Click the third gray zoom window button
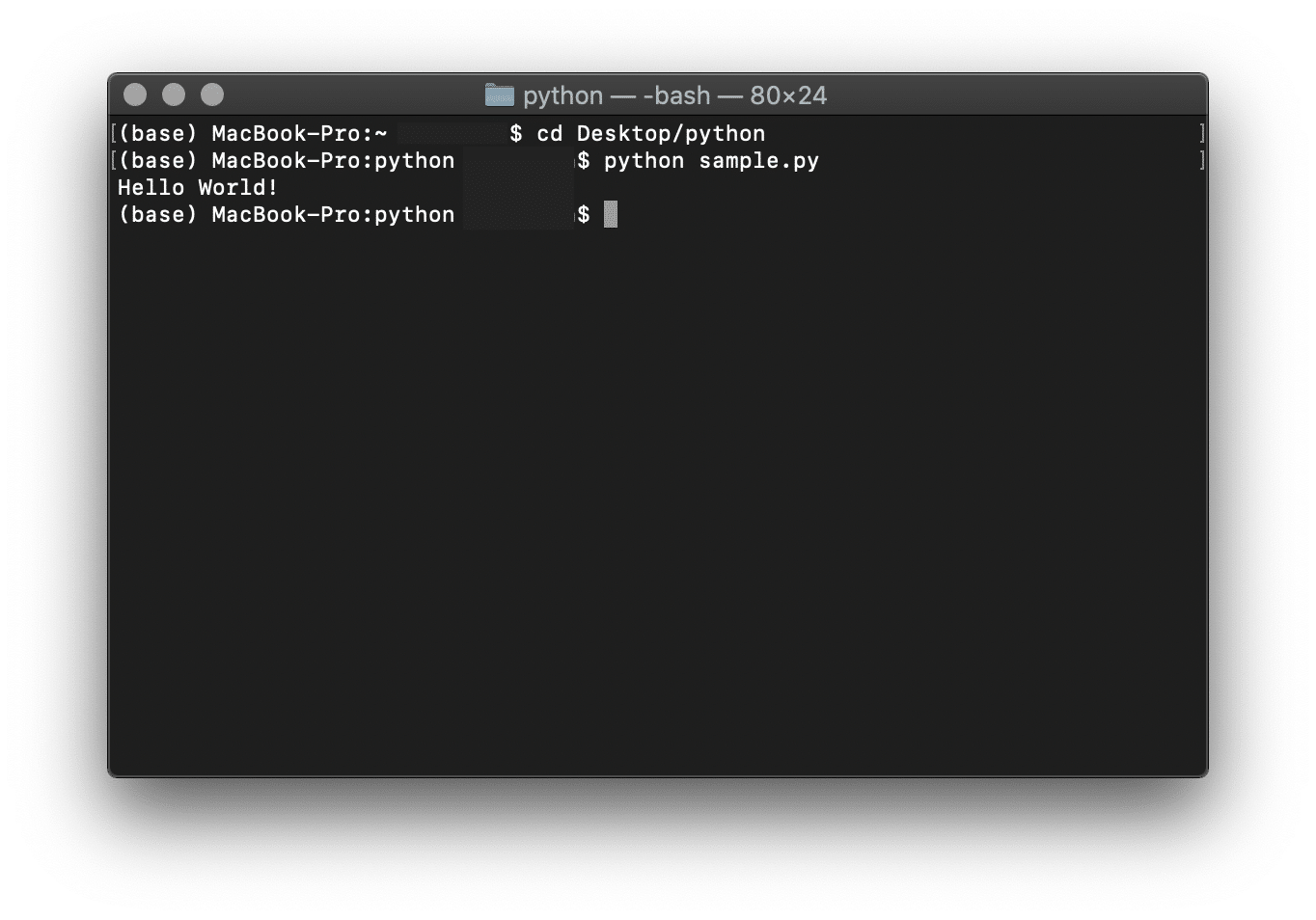1316x920 pixels. [212, 95]
